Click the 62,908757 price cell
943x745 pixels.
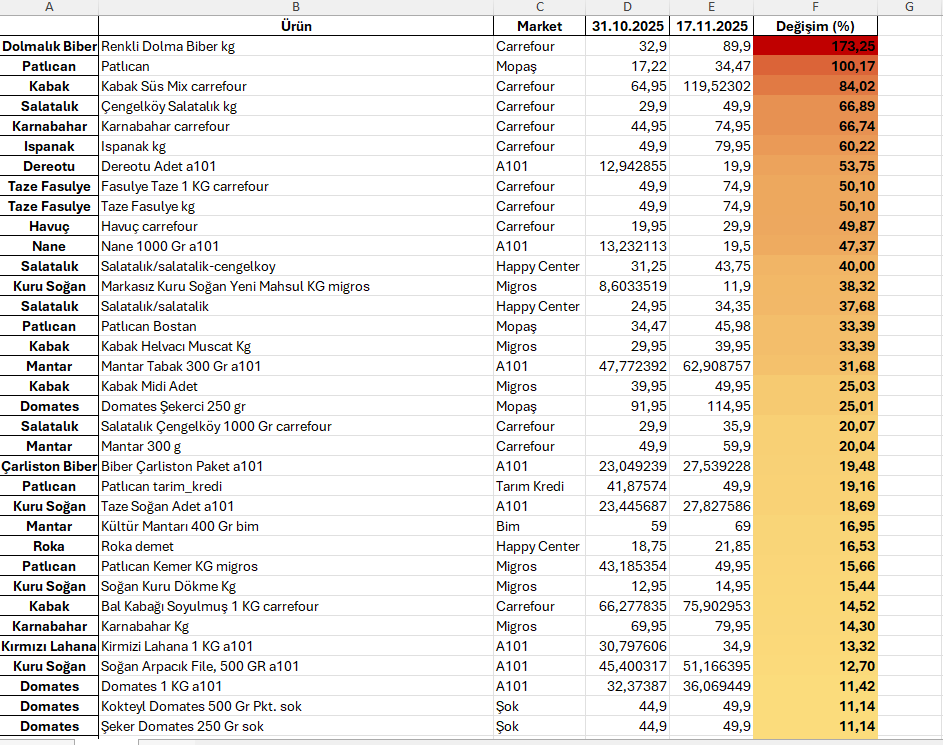pyautogui.click(x=711, y=366)
